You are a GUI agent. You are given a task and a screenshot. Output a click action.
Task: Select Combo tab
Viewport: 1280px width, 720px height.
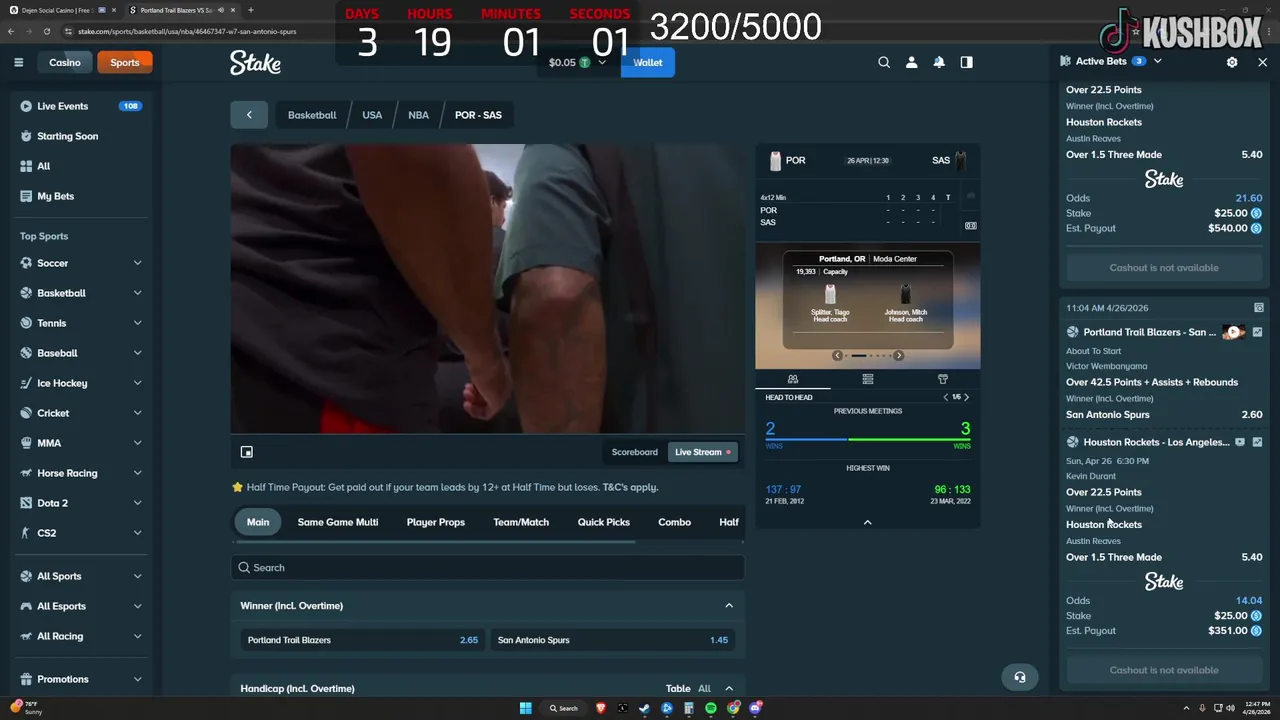675,522
